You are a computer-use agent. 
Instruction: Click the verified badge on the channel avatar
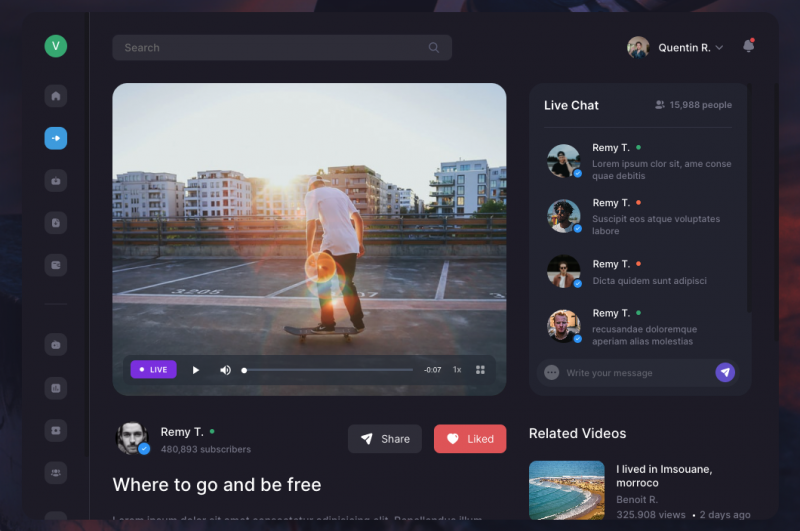tap(144, 449)
